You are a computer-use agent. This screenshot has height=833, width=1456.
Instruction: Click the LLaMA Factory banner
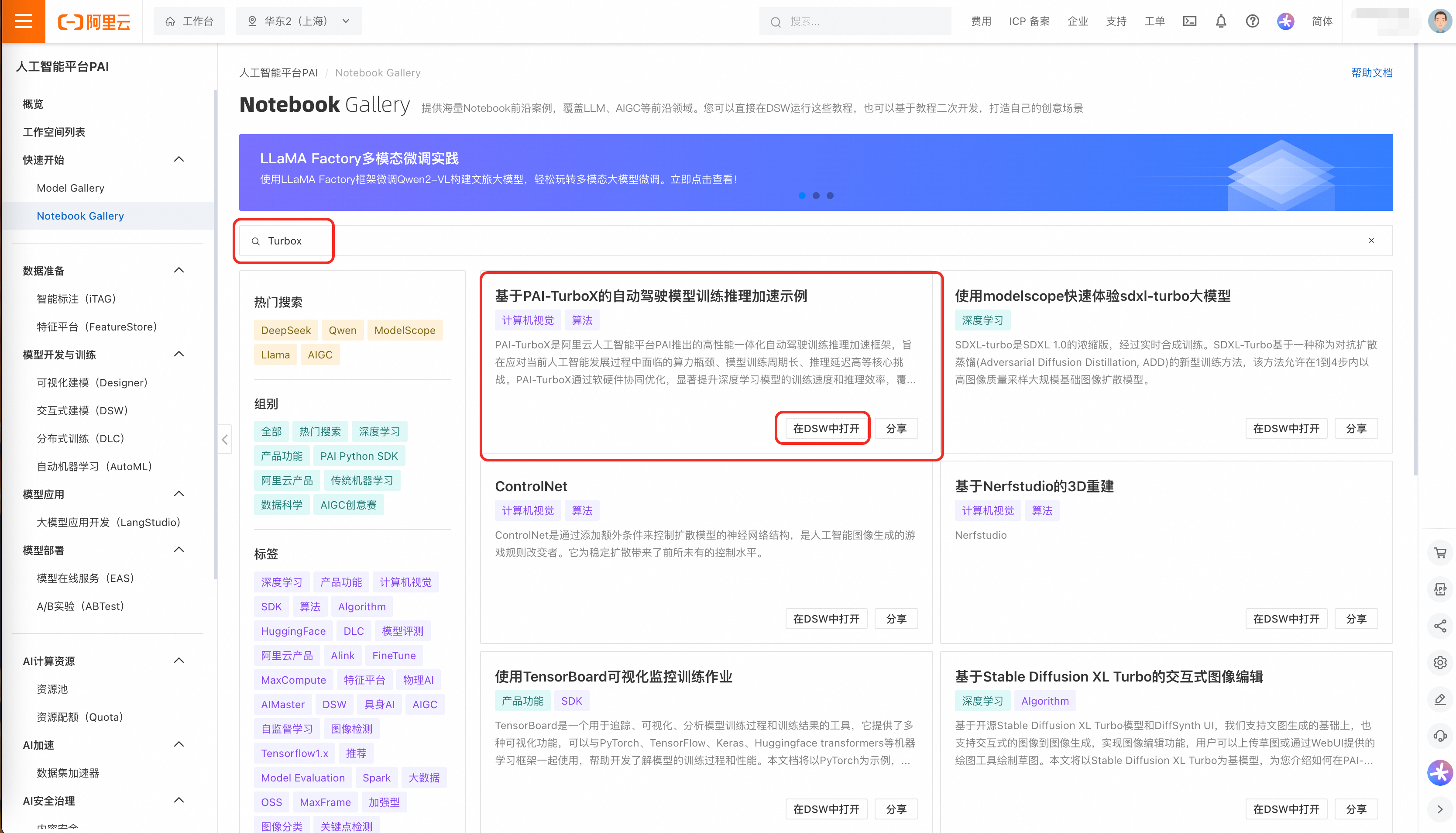(815, 172)
